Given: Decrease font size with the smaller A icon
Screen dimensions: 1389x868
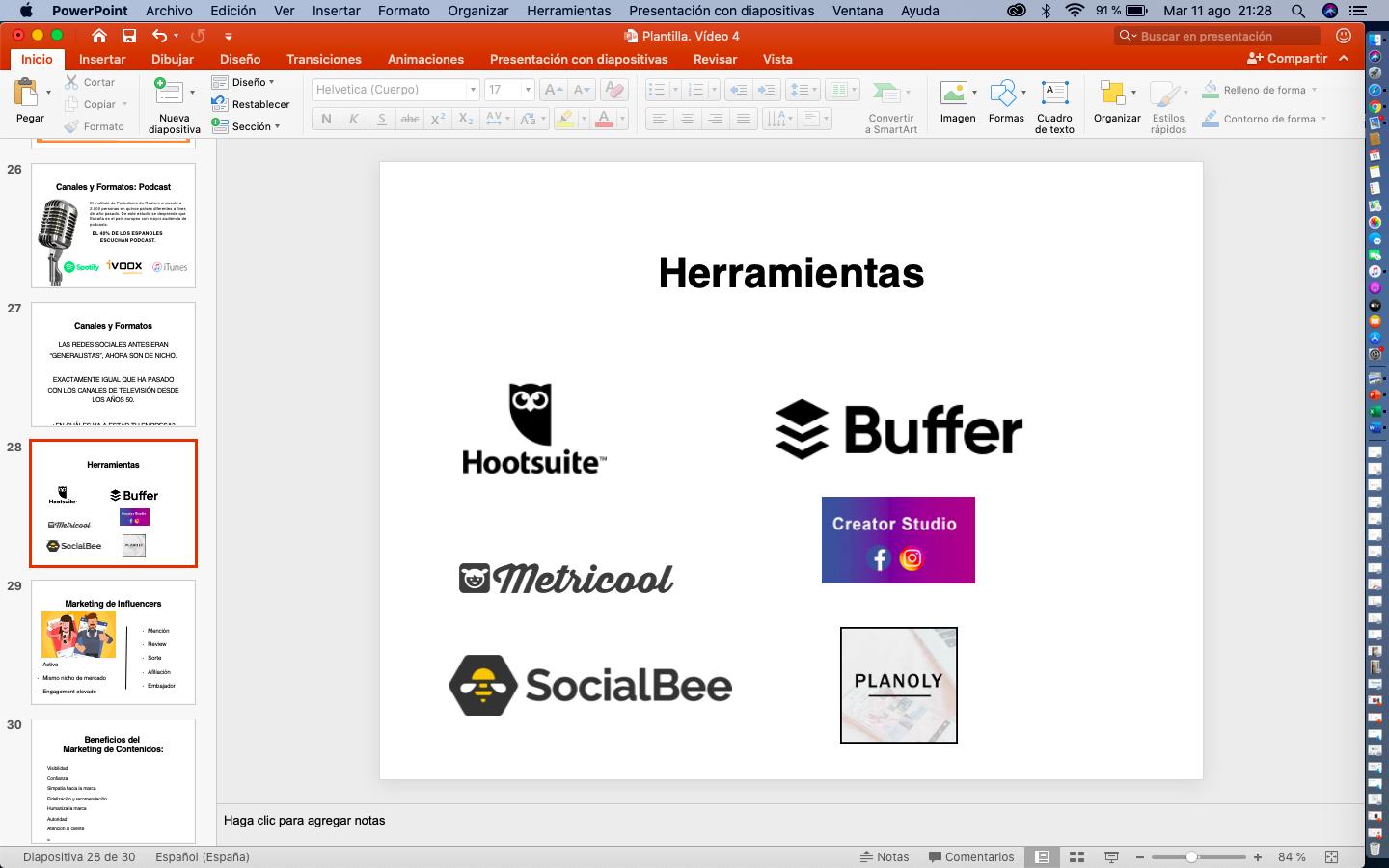Looking at the screenshot, I should click(x=582, y=90).
